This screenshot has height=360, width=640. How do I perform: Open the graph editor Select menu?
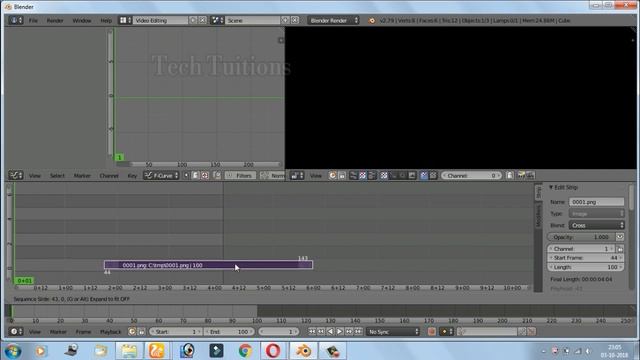[57, 176]
